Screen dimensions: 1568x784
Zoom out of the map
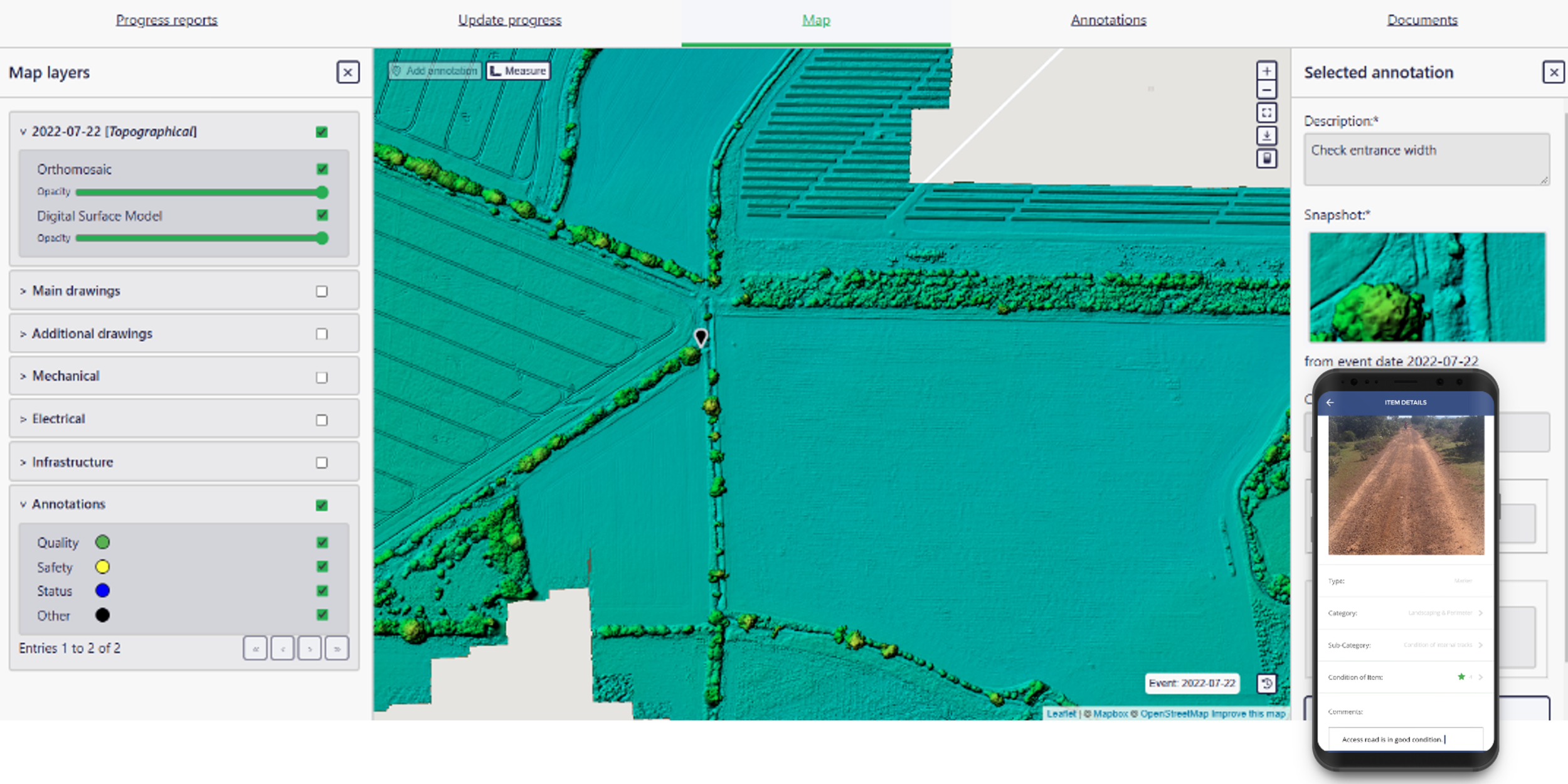tap(1266, 90)
